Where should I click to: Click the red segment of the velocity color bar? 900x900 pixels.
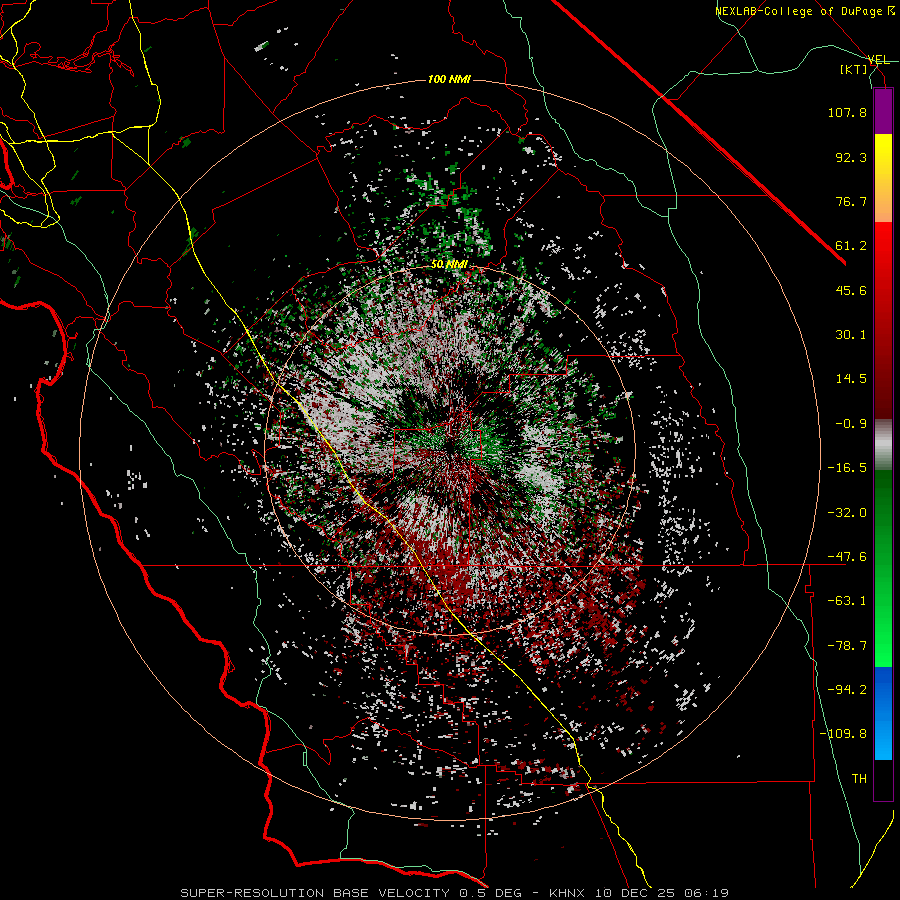883,320
